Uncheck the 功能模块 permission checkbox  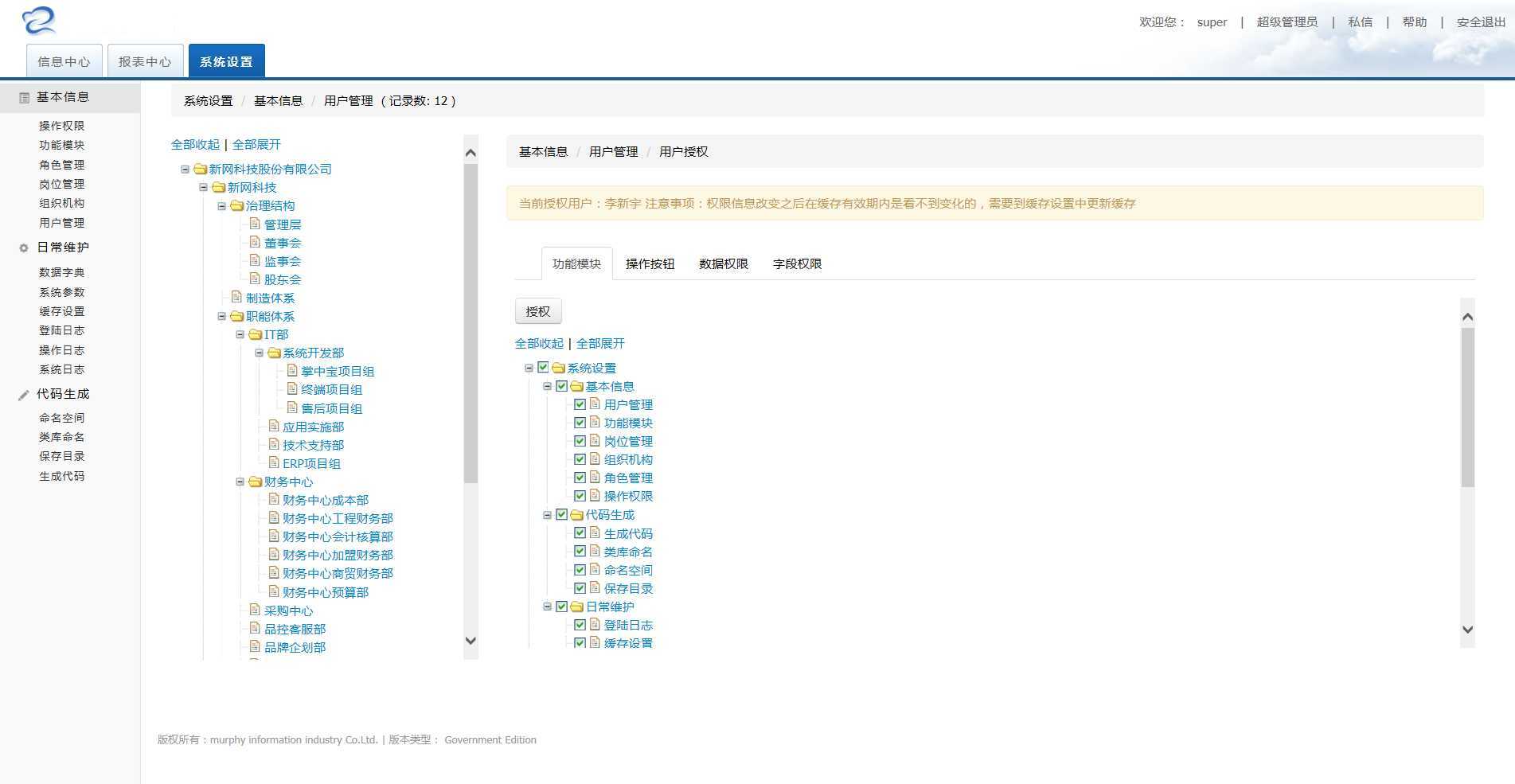[x=580, y=423]
